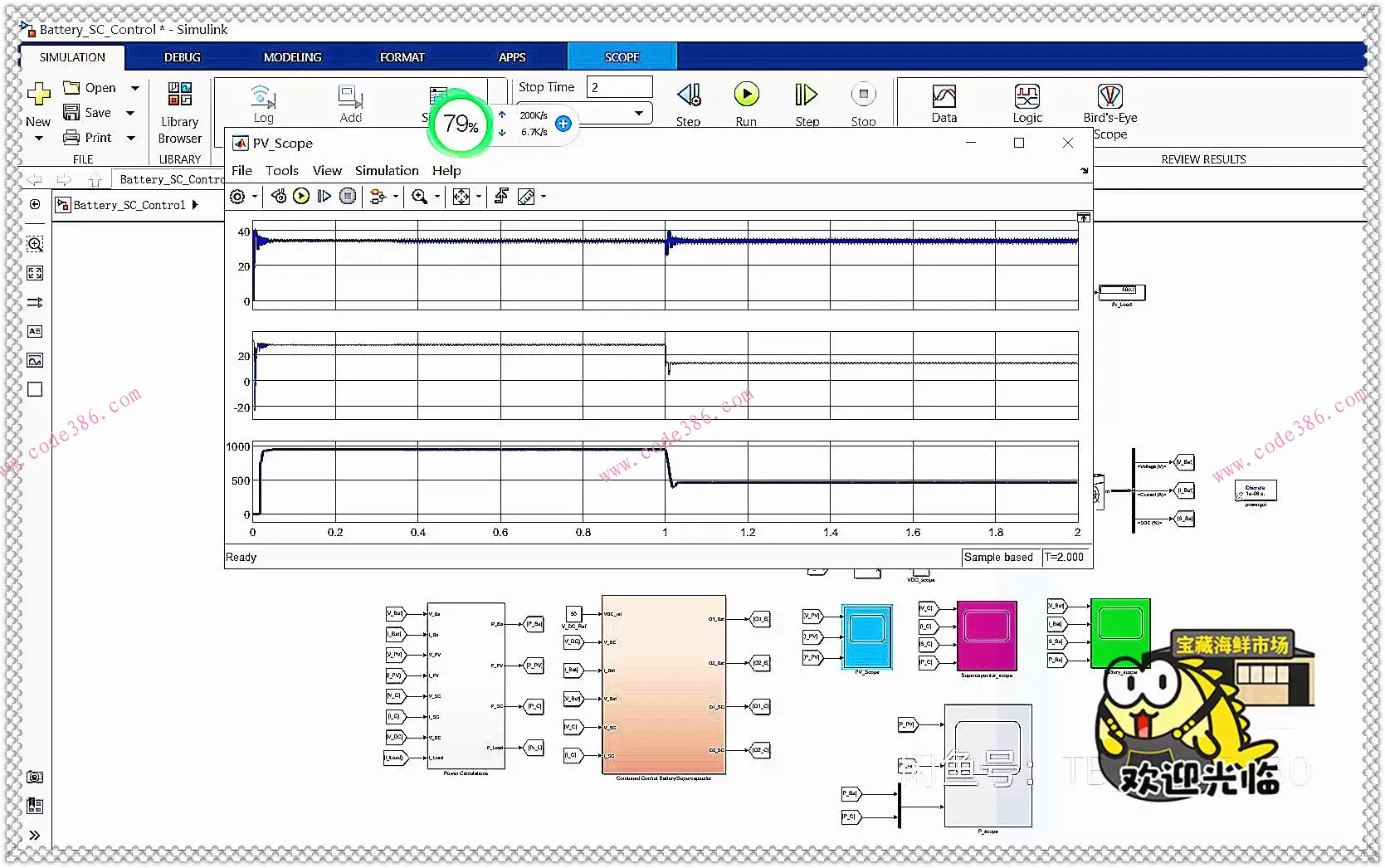Click the New model button
This screenshot has height=868, width=1385.
click(x=38, y=104)
